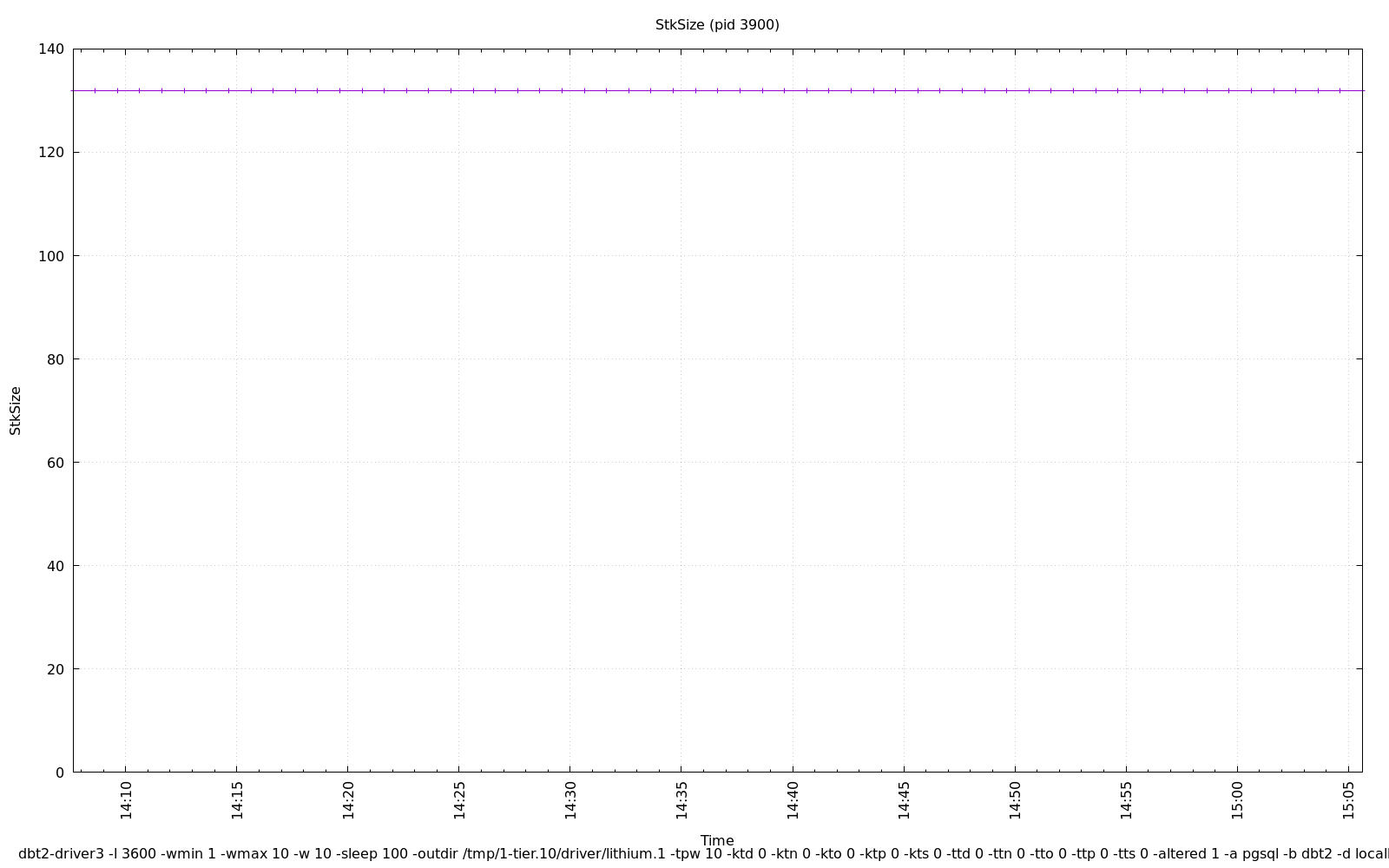This screenshot has width=1389, height=868.
Task: Click the 140 y-axis tick label
Action: tap(51, 49)
